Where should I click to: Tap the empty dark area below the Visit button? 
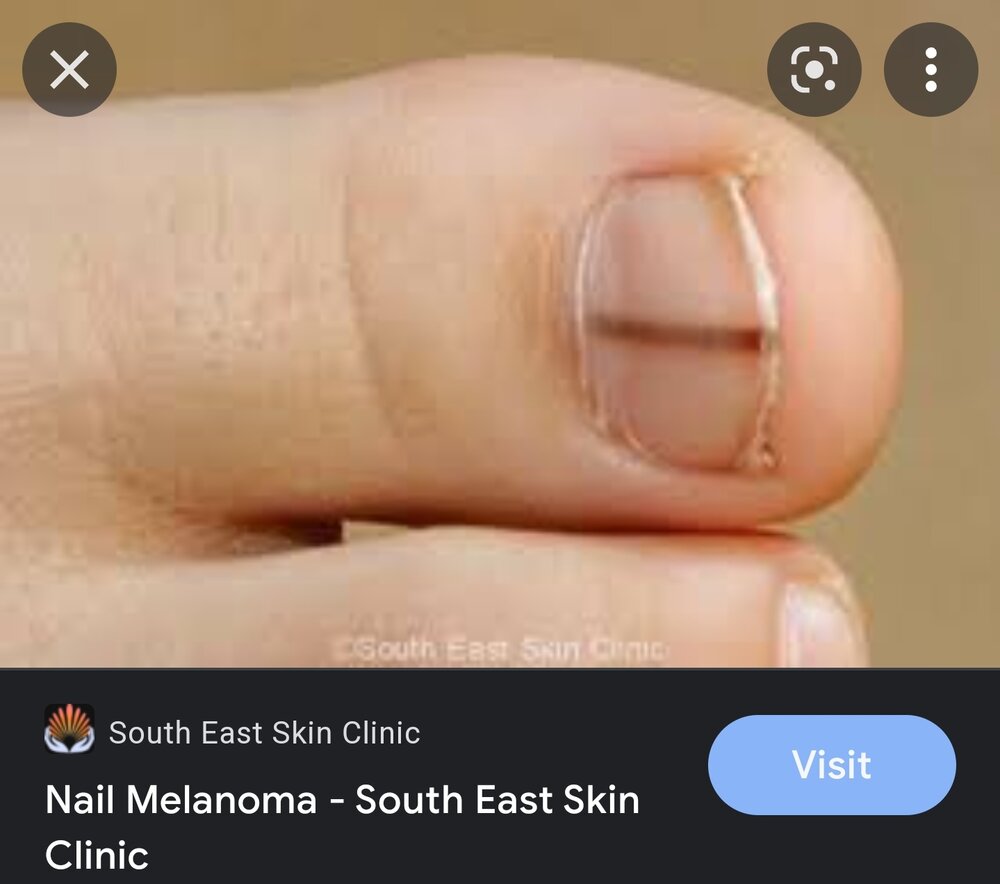[832, 850]
